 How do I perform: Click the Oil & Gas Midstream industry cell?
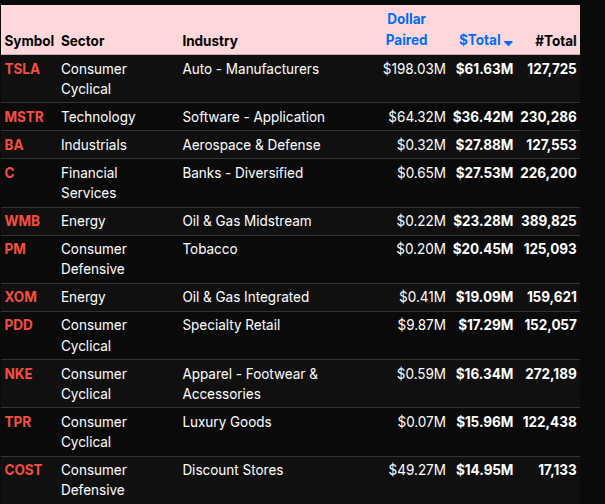pyautogui.click(x=247, y=221)
